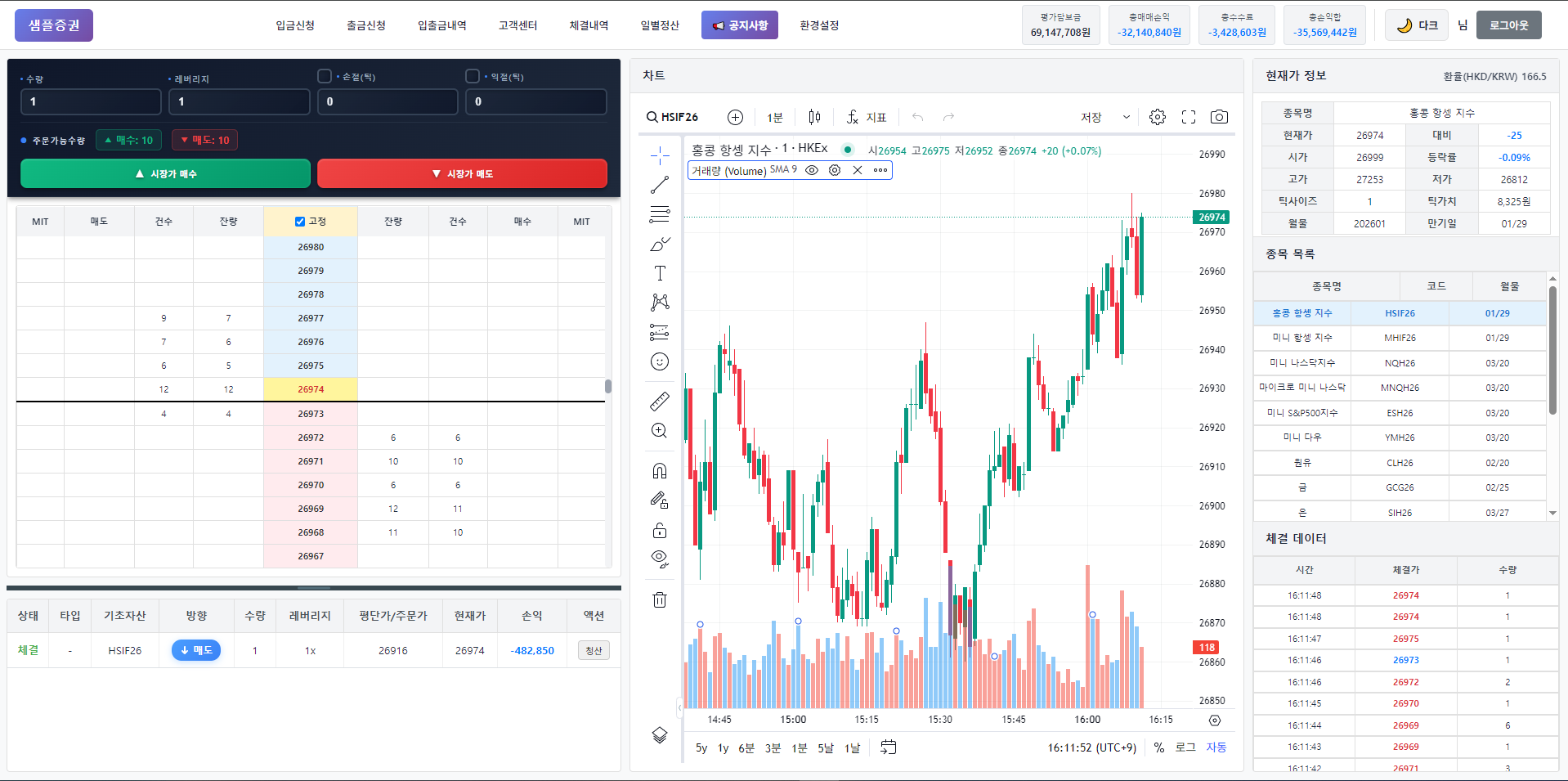This screenshot has height=781, width=1568.
Task: Take a chart snapshot with the camera icon
Action: tap(1219, 117)
